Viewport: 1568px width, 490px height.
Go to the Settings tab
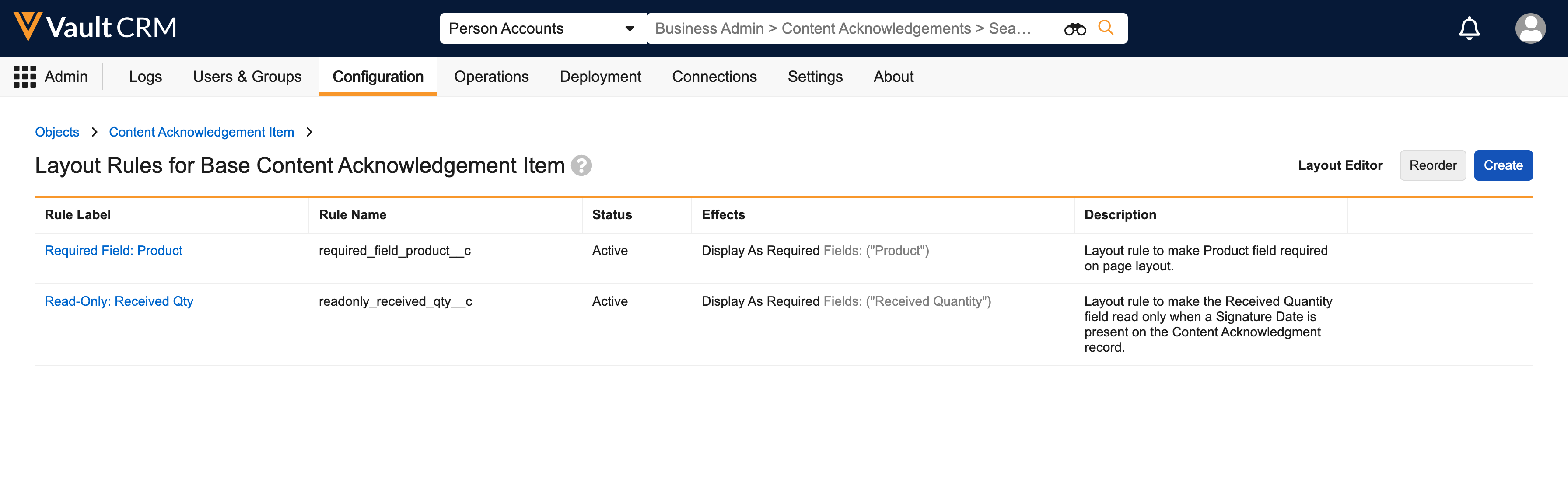[x=815, y=77]
